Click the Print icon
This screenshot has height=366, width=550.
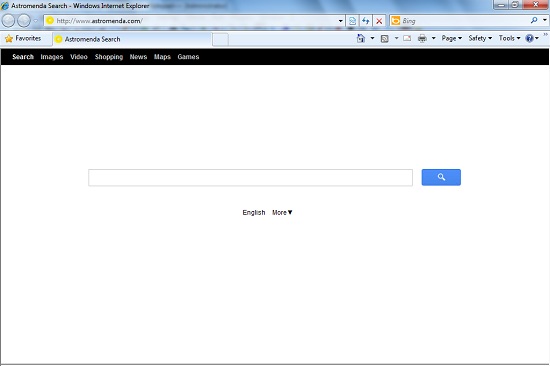(x=422, y=38)
